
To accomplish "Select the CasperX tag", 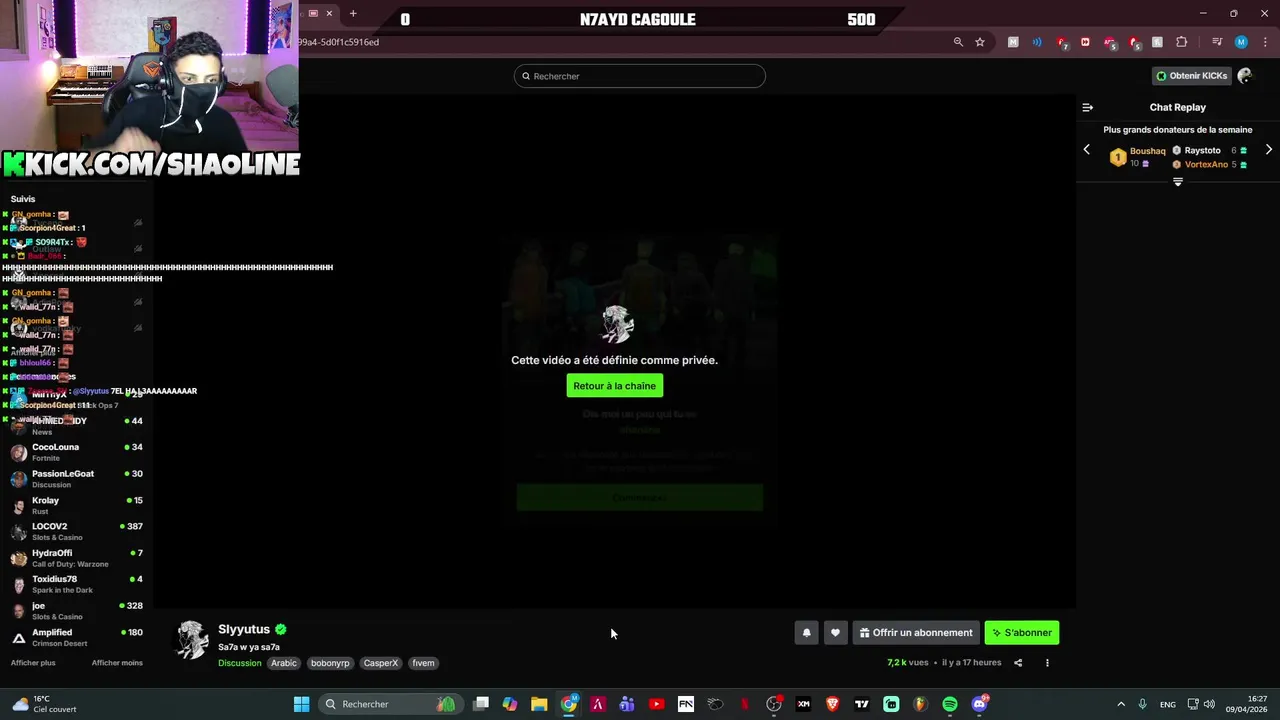I will click(x=381, y=663).
